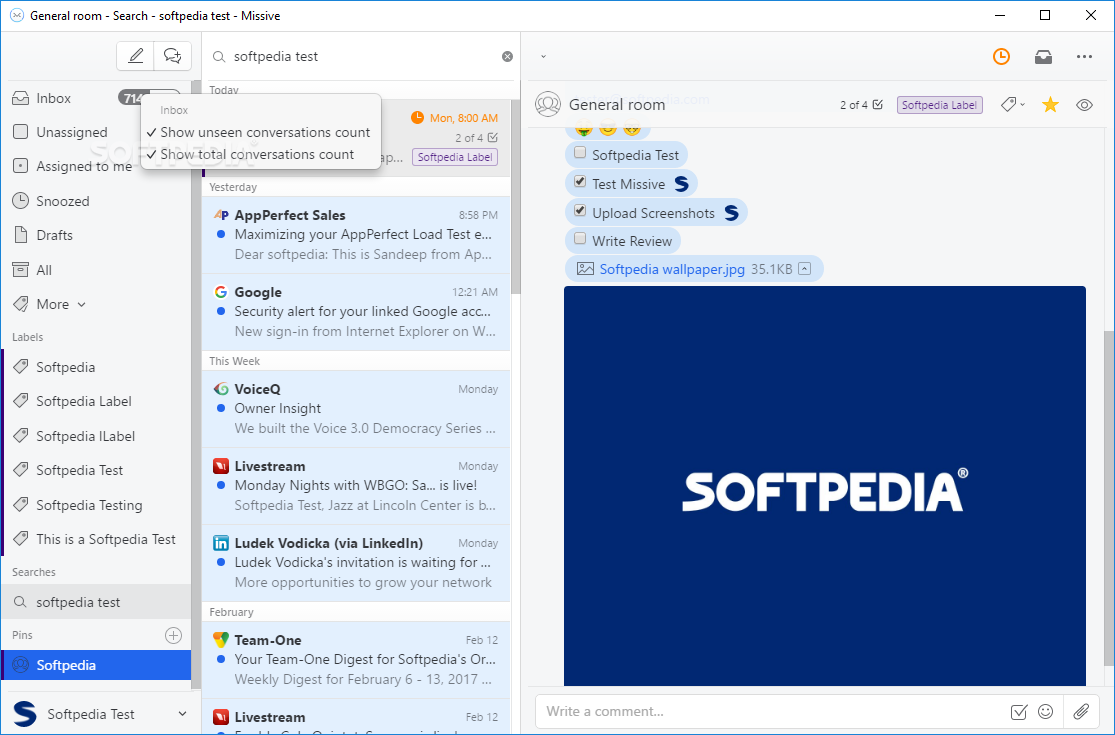Click the compose new email pencil icon
The image size is (1115, 735).
135,56
